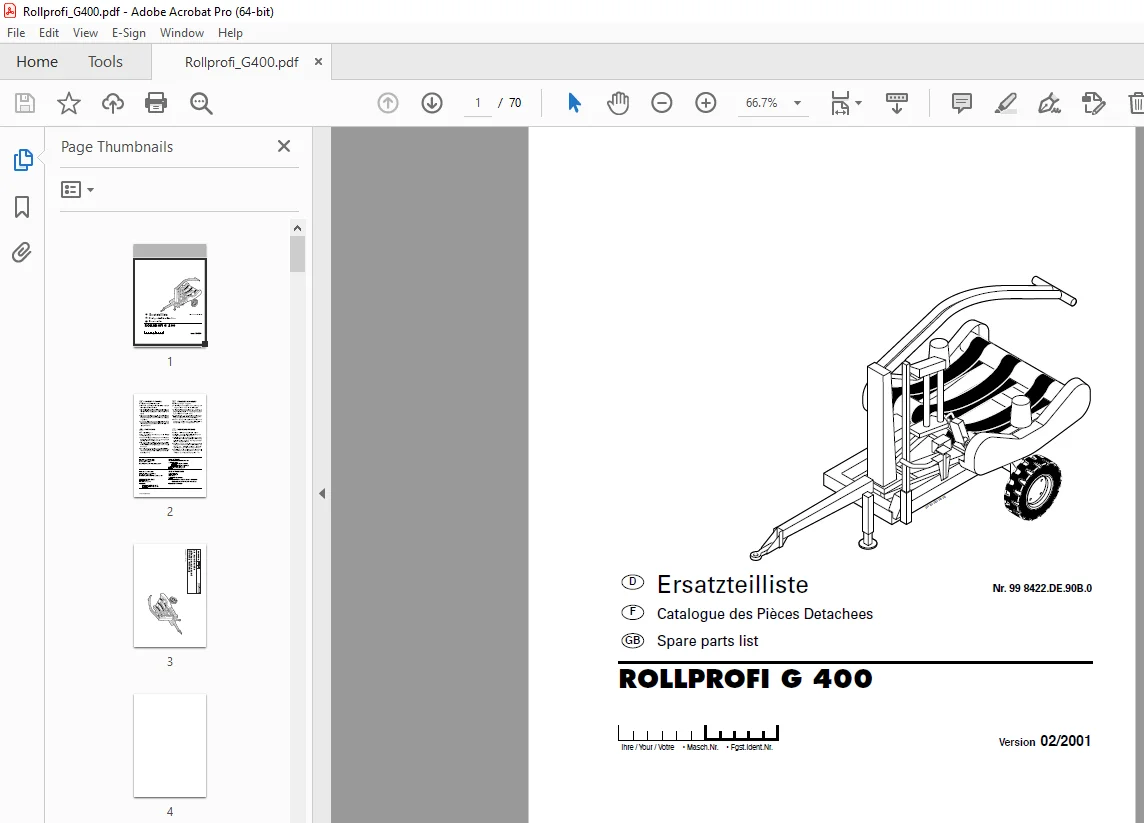Open the File menu
Viewport: 1144px width, 823px height.
pyautogui.click(x=16, y=33)
